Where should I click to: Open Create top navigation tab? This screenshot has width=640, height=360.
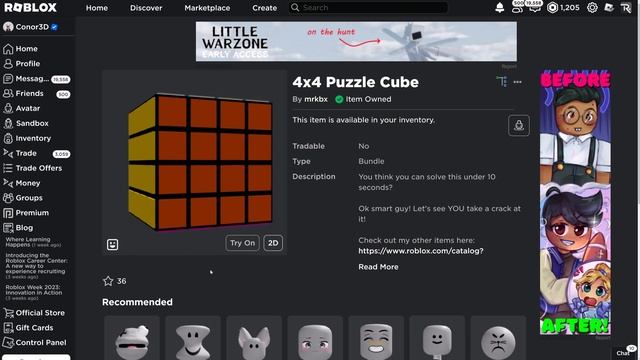coord(264,8)
